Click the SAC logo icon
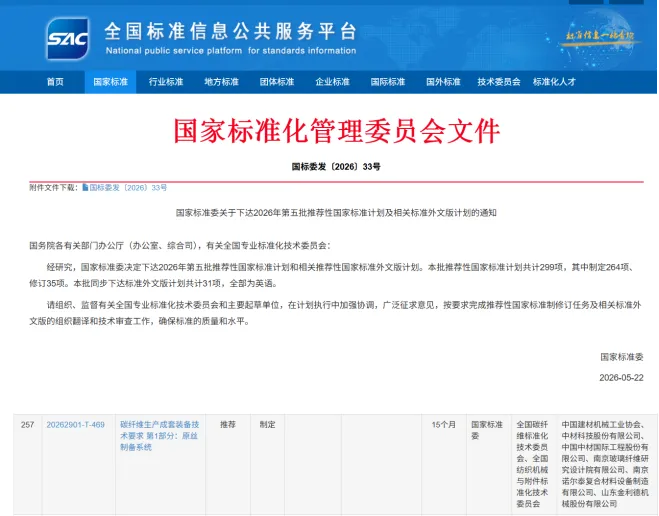This screenshot has height=516, width=659. coord(68,39)
